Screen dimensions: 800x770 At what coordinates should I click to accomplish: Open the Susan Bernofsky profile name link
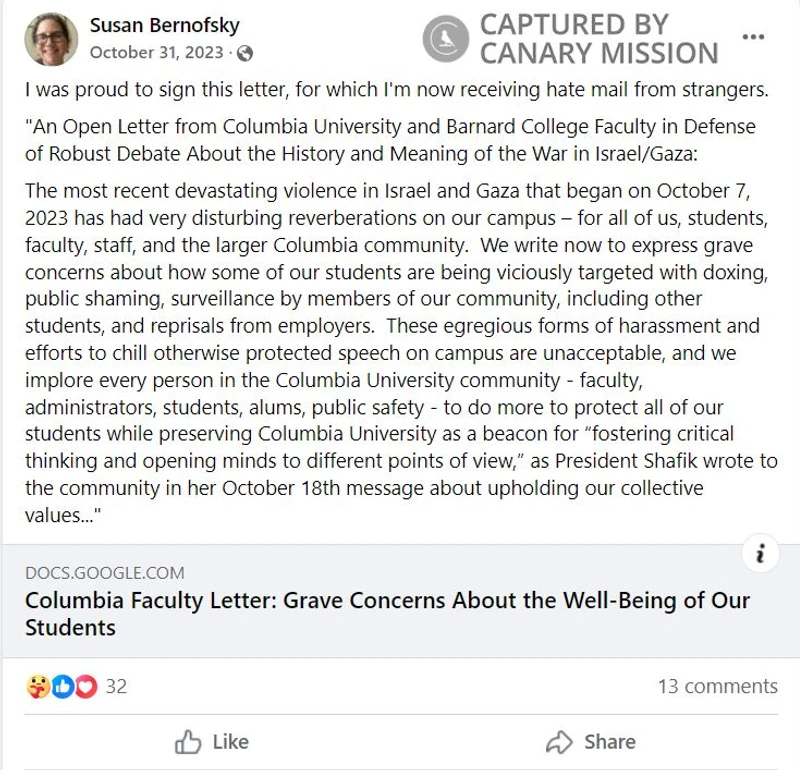point(164,25)
